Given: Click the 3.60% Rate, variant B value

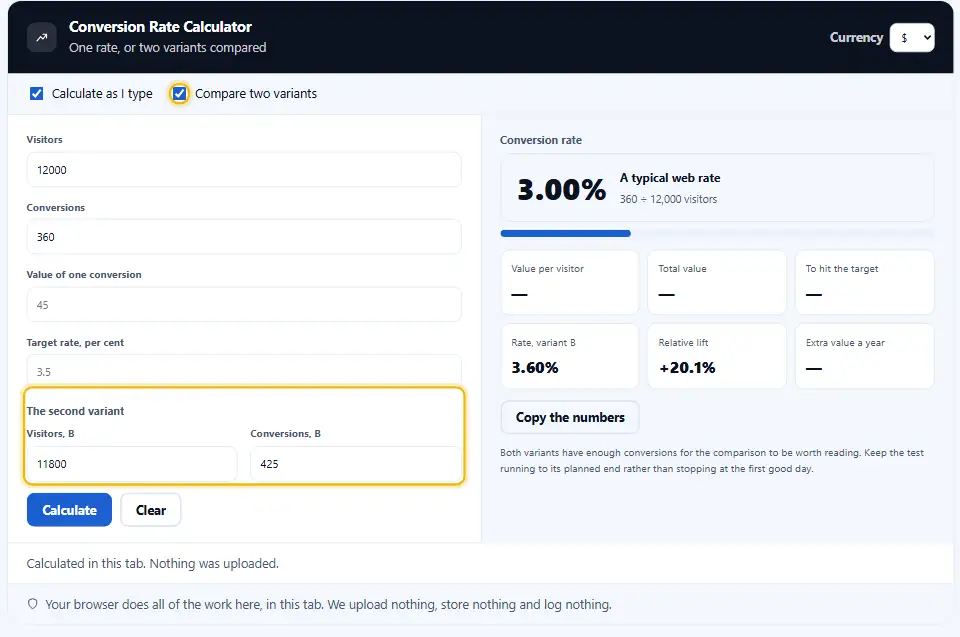Looking at the screenshot, I should tap(535, 368).
